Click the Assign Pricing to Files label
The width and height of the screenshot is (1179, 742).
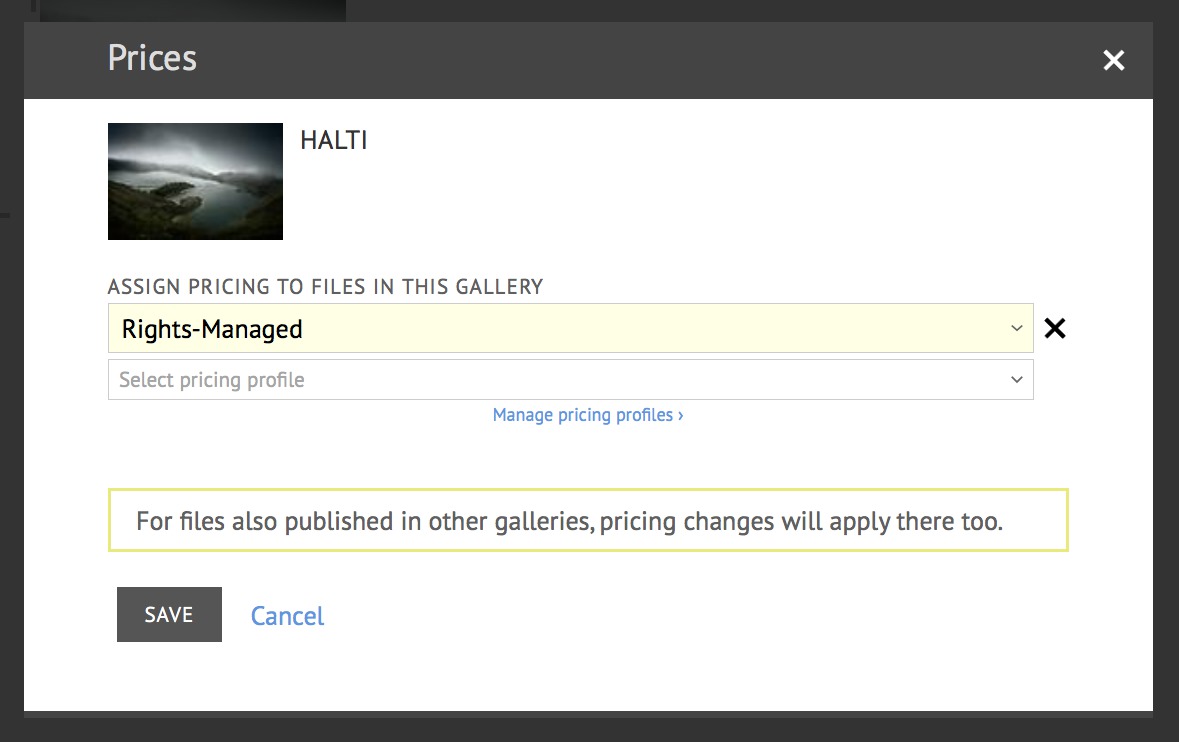pyautogui.click(x=325, y=287)
